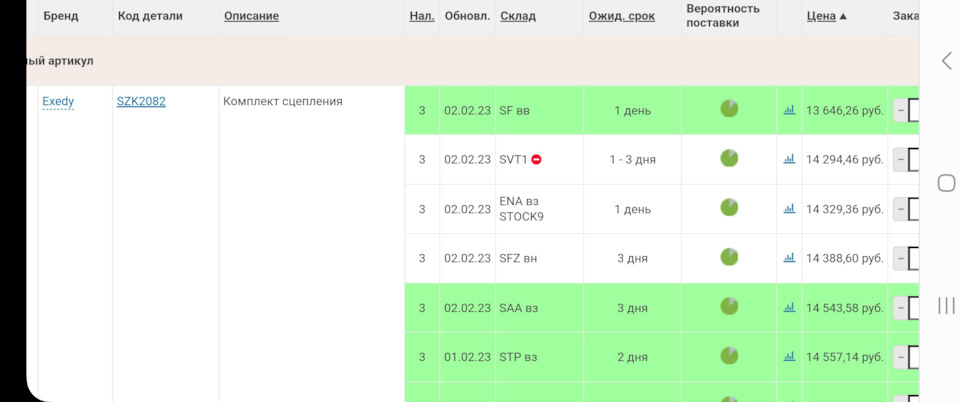Image resolution: width=960 pixels, height=402 pixels.
Task: Select the price 14 329,36 руб.
Action: click(x=845, y=209)
